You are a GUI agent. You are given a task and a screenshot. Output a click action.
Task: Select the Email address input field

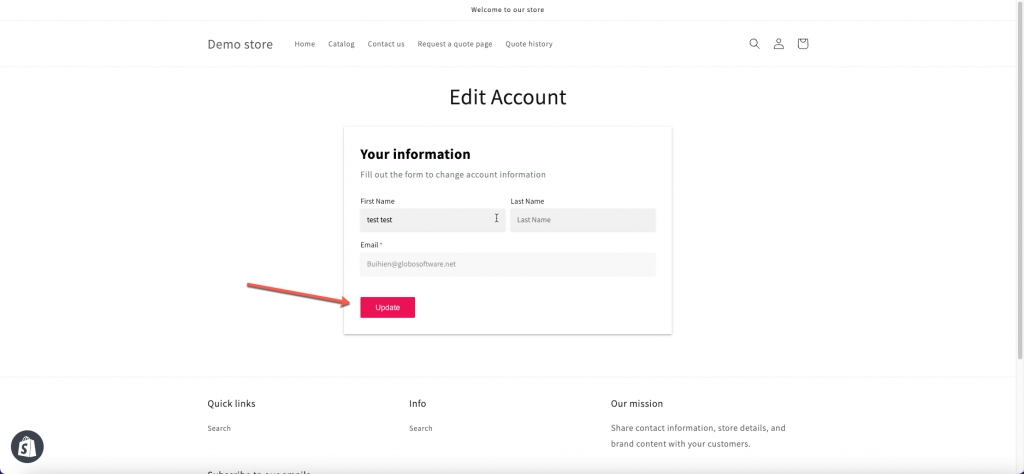coord(507,264)
